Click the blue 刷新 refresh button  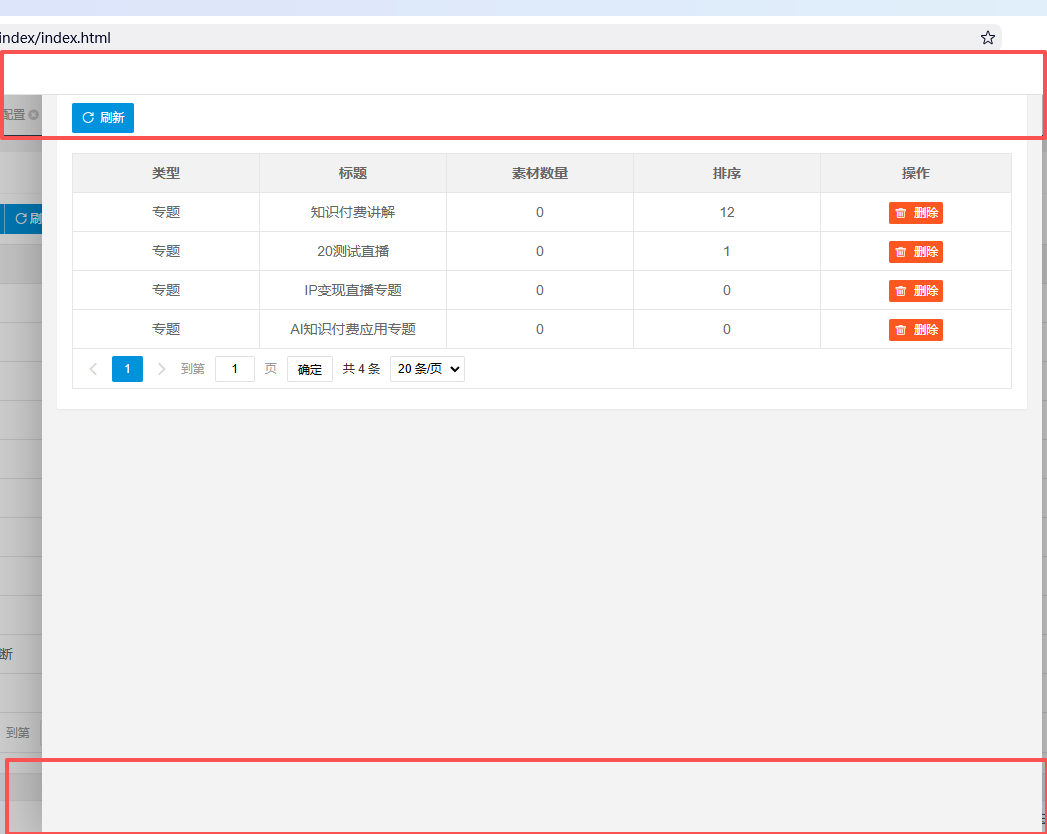click(103, 118)
